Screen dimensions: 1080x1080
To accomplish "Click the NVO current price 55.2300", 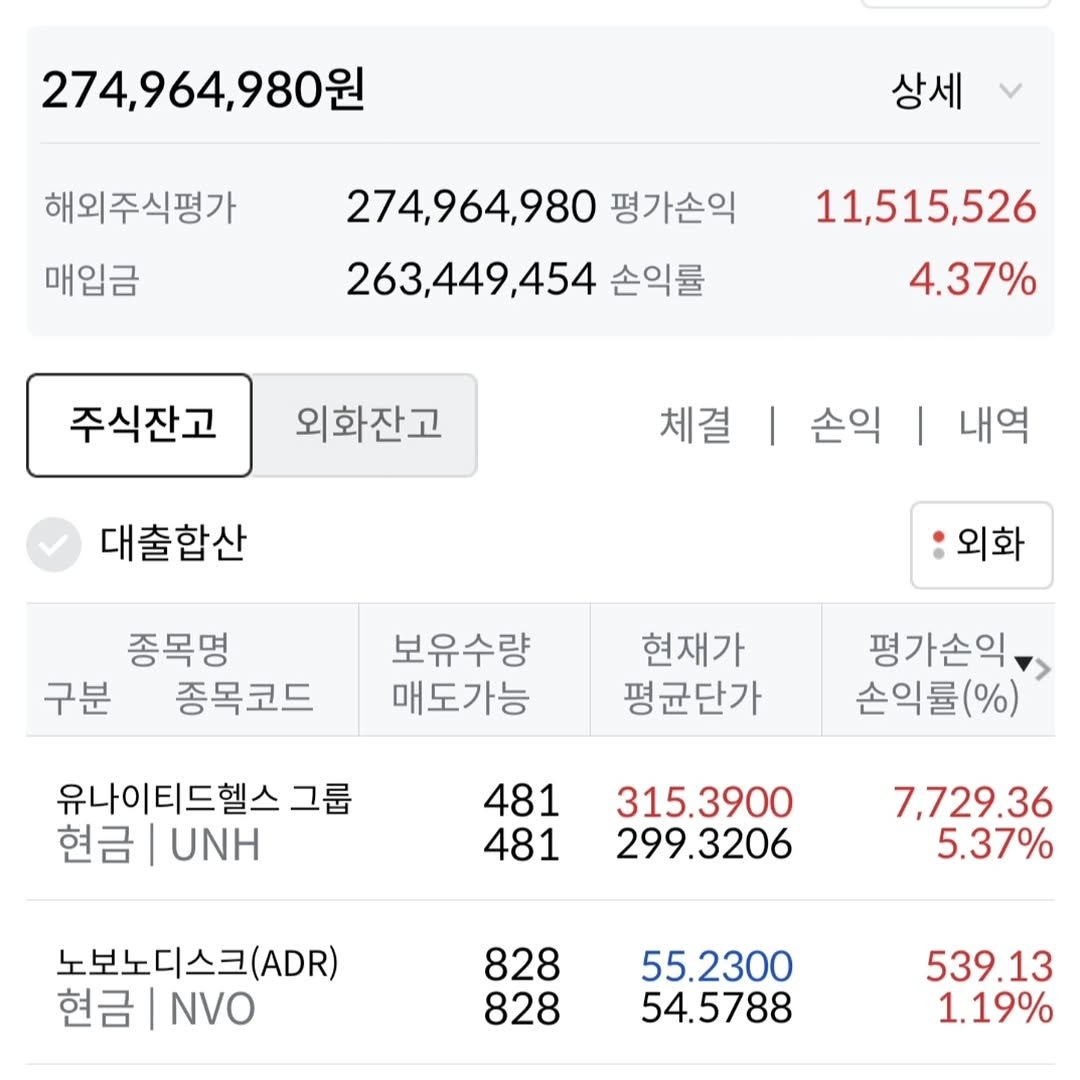I will click(716, 966).
